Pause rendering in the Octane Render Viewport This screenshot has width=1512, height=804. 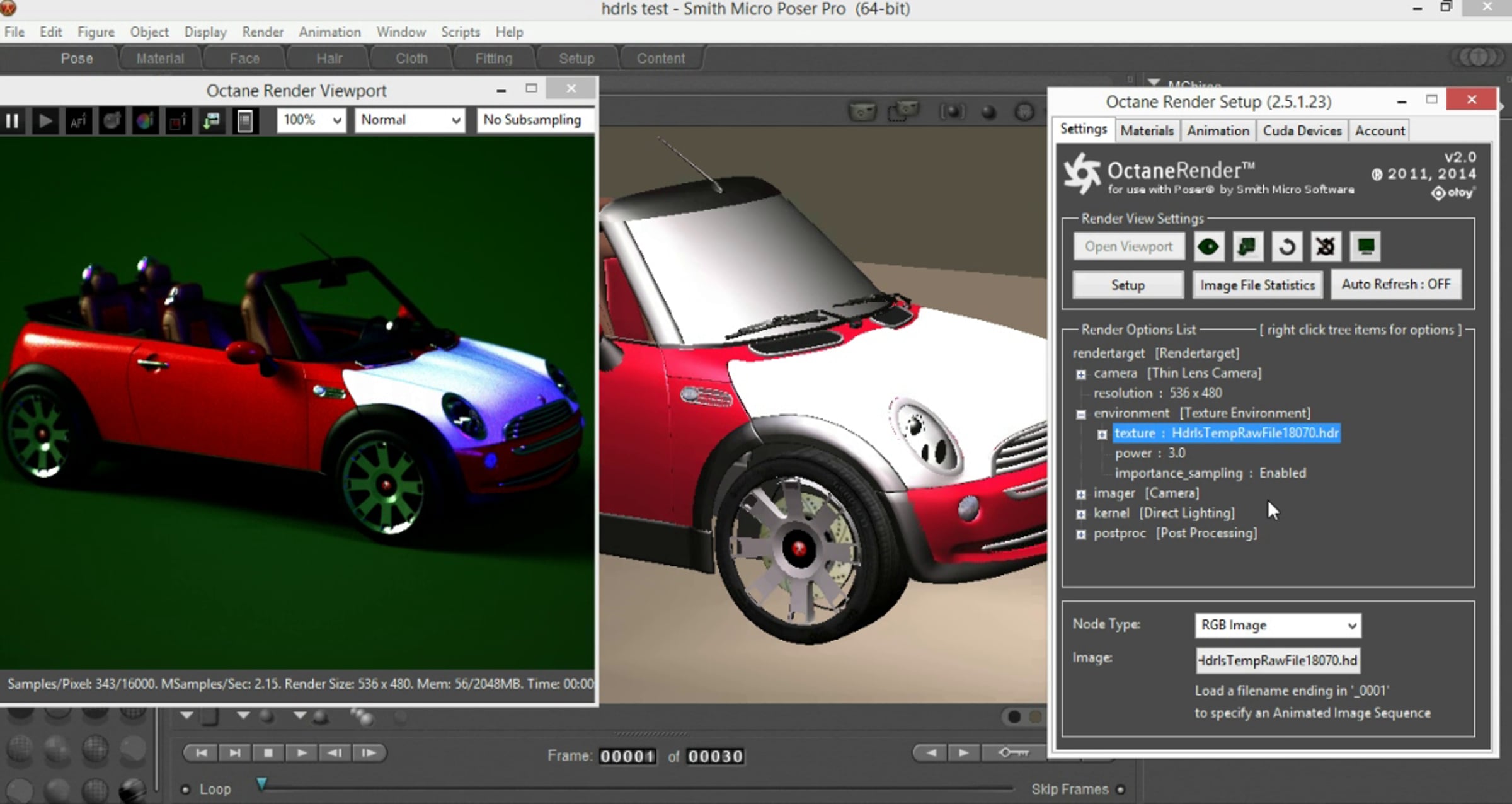(x=12, y=120)
